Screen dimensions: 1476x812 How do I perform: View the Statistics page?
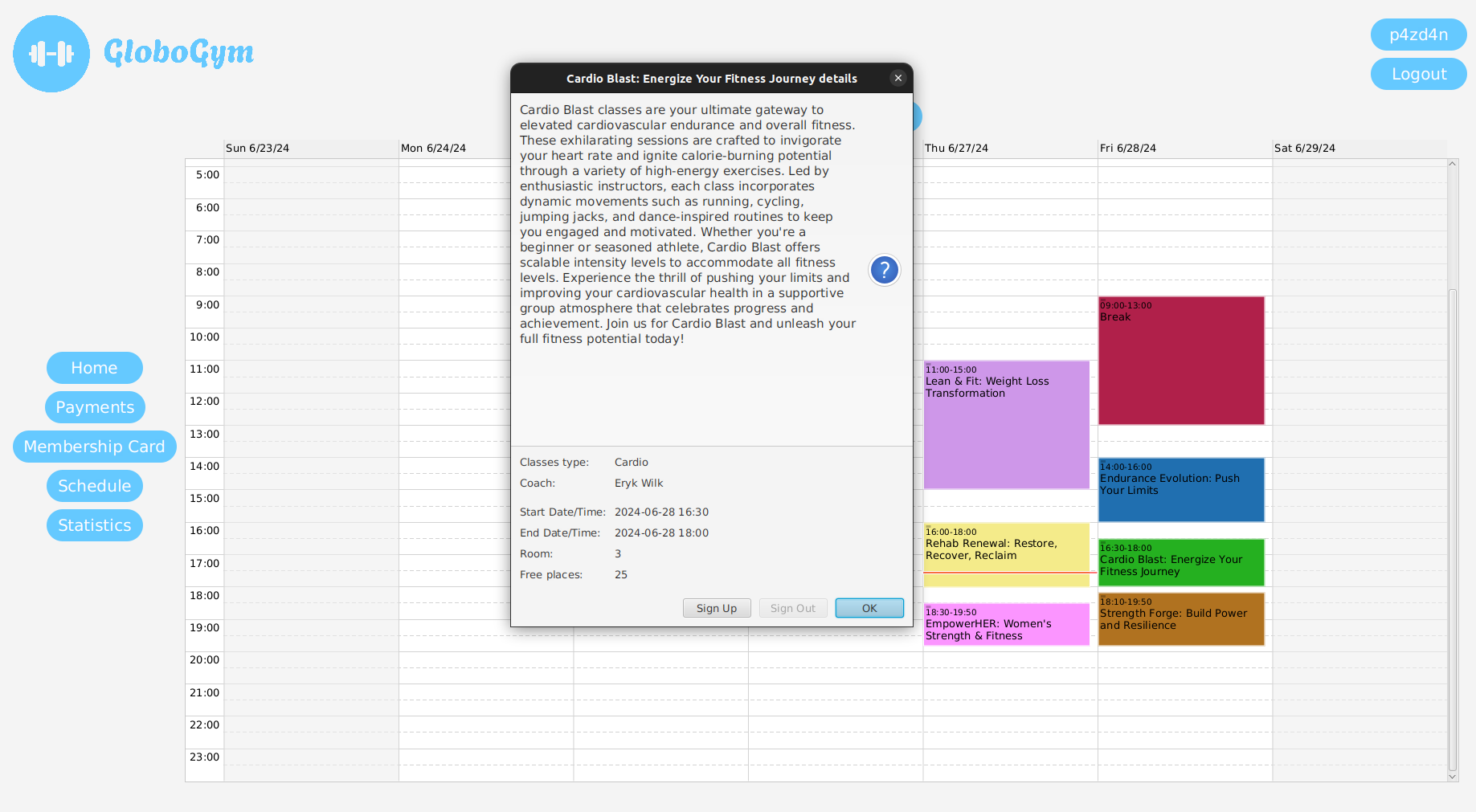pos(94,525)
